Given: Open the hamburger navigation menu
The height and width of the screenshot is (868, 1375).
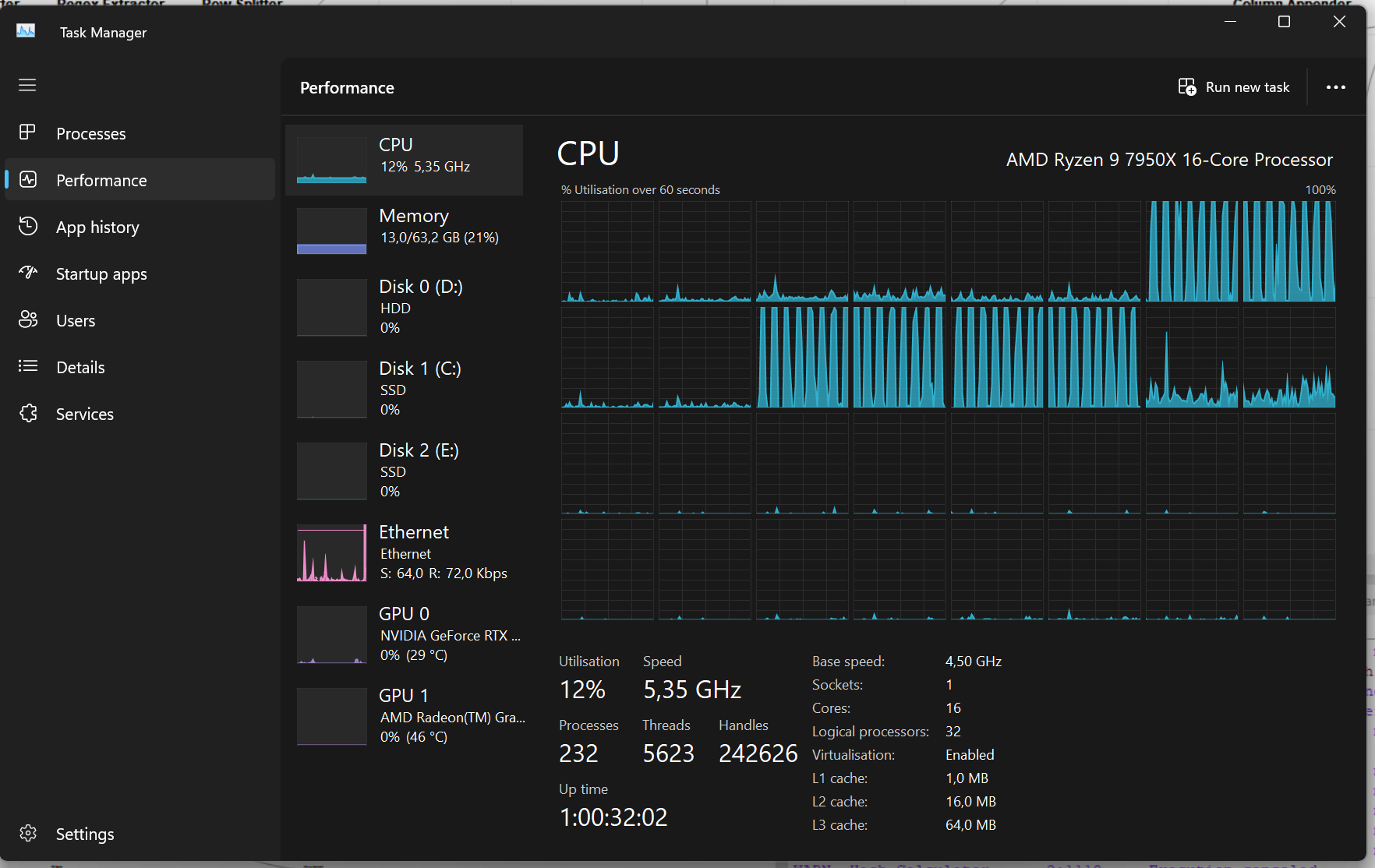Looking at the screenshot, I should tap(27, 85).
